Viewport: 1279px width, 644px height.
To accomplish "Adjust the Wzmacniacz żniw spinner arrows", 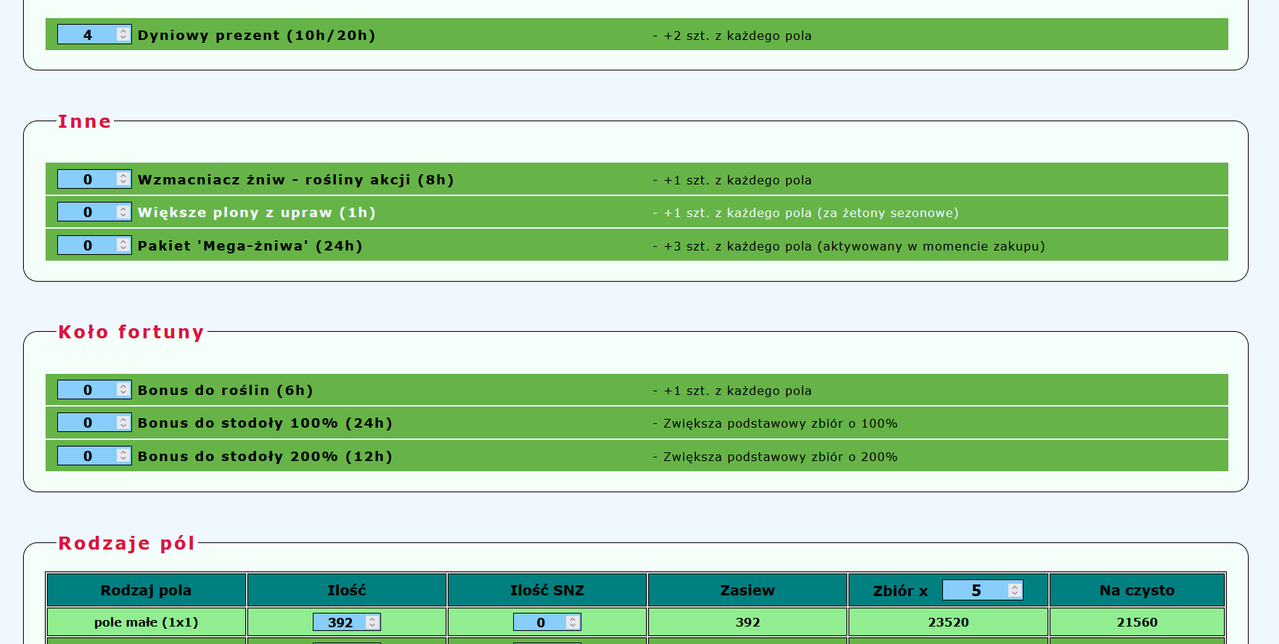I will click(x=123, y=179).
